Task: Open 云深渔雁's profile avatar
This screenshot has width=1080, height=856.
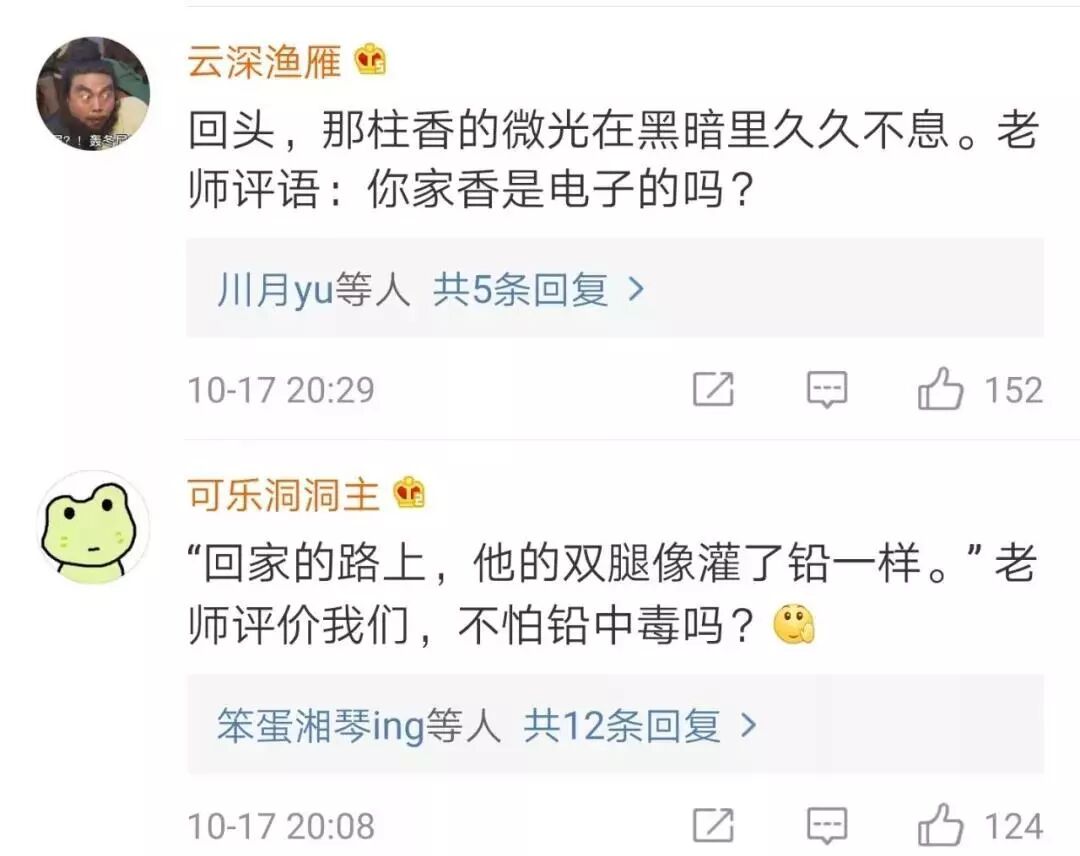Action: [x=93, y=94]
